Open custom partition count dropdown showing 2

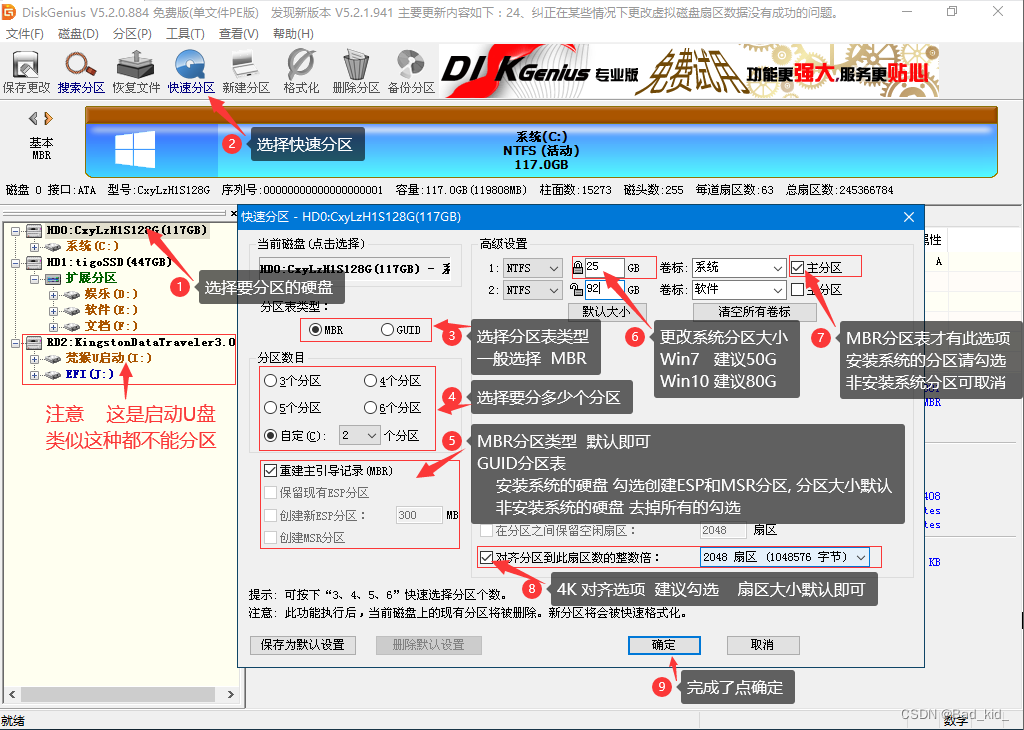359,435
